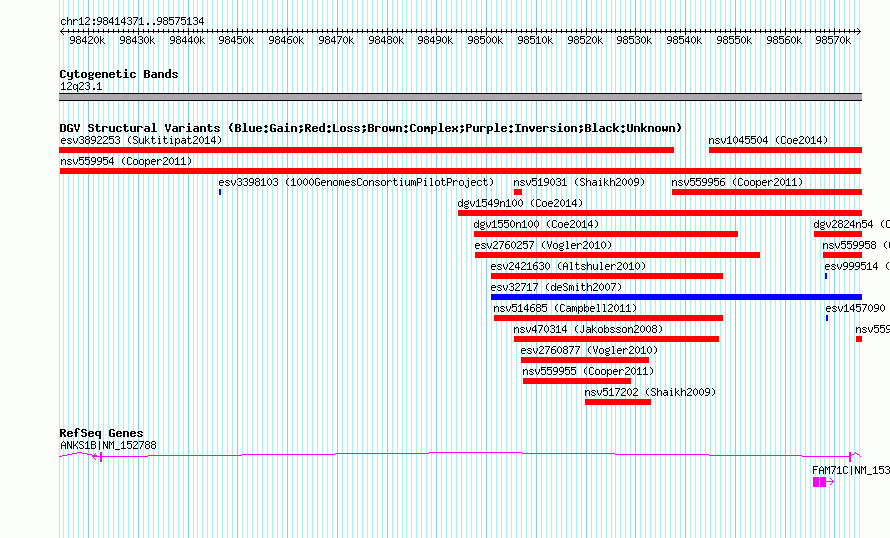The height and width of the screenshot is (538, 890).
Task: Select the dgv1550n100 (Coe2014) loss bar
Action: click(x=606, y=234)
